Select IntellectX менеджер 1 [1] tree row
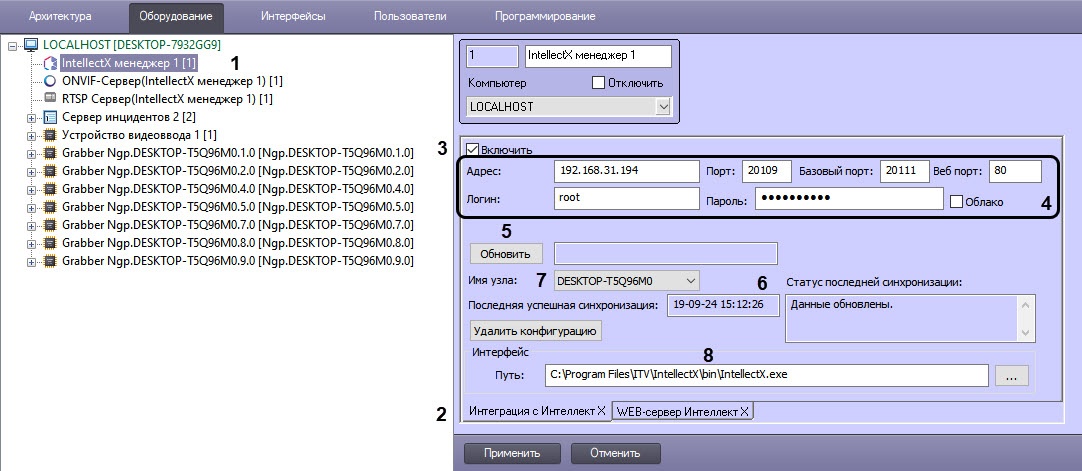The width and height of the screenshot is (1082, 471). pos(129,63)
